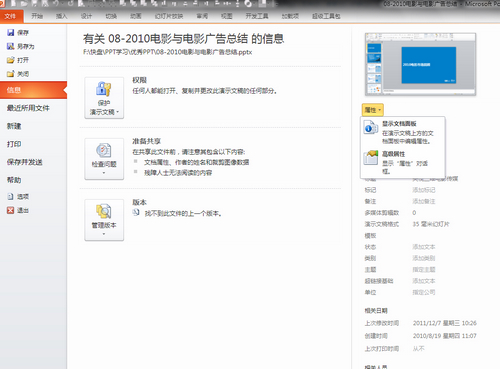Screen dimensions: 500x369
Task: Switch to the 开始 (Home) tab
Action: [x=37, y=16]
